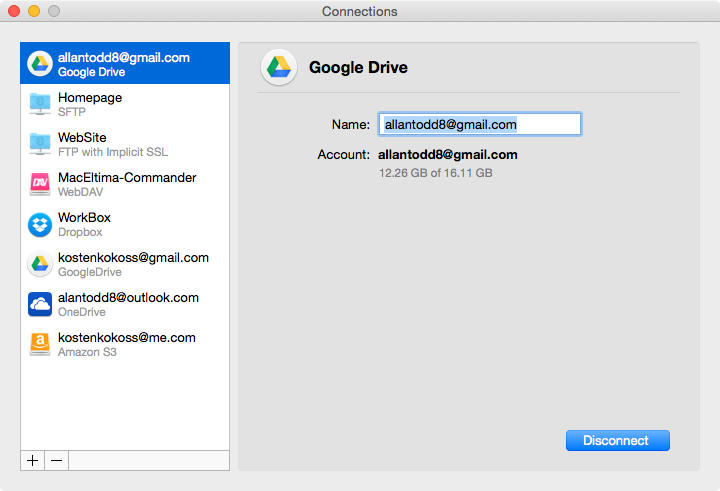Click the kostenkokoss Google Drive icon
The width and height of the screenshot is (720, 491).
(x=40, y=264)
